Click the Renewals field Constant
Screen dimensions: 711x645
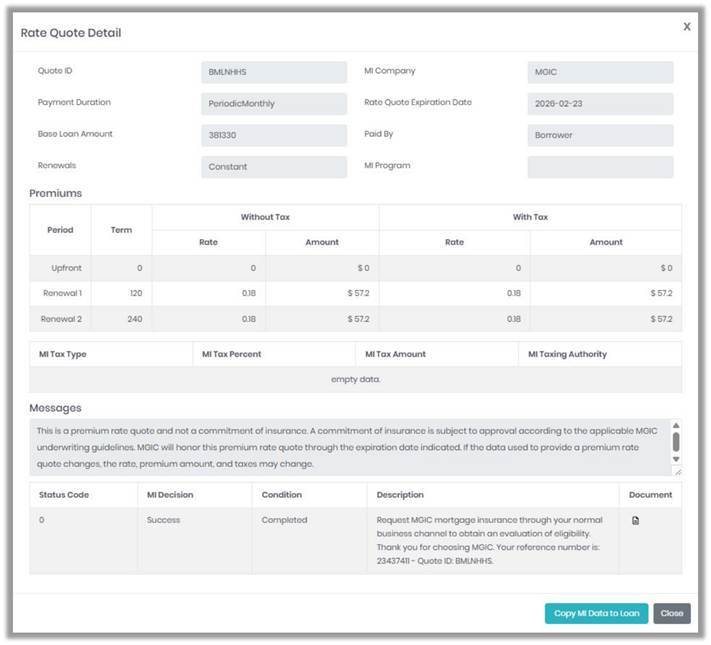click(274, 167)
